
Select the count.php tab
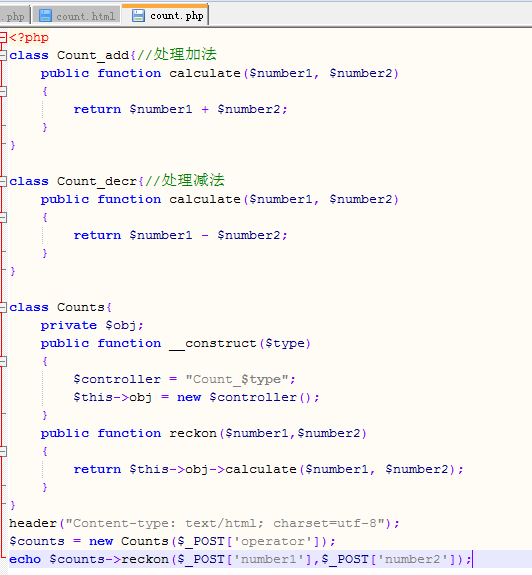165,15
